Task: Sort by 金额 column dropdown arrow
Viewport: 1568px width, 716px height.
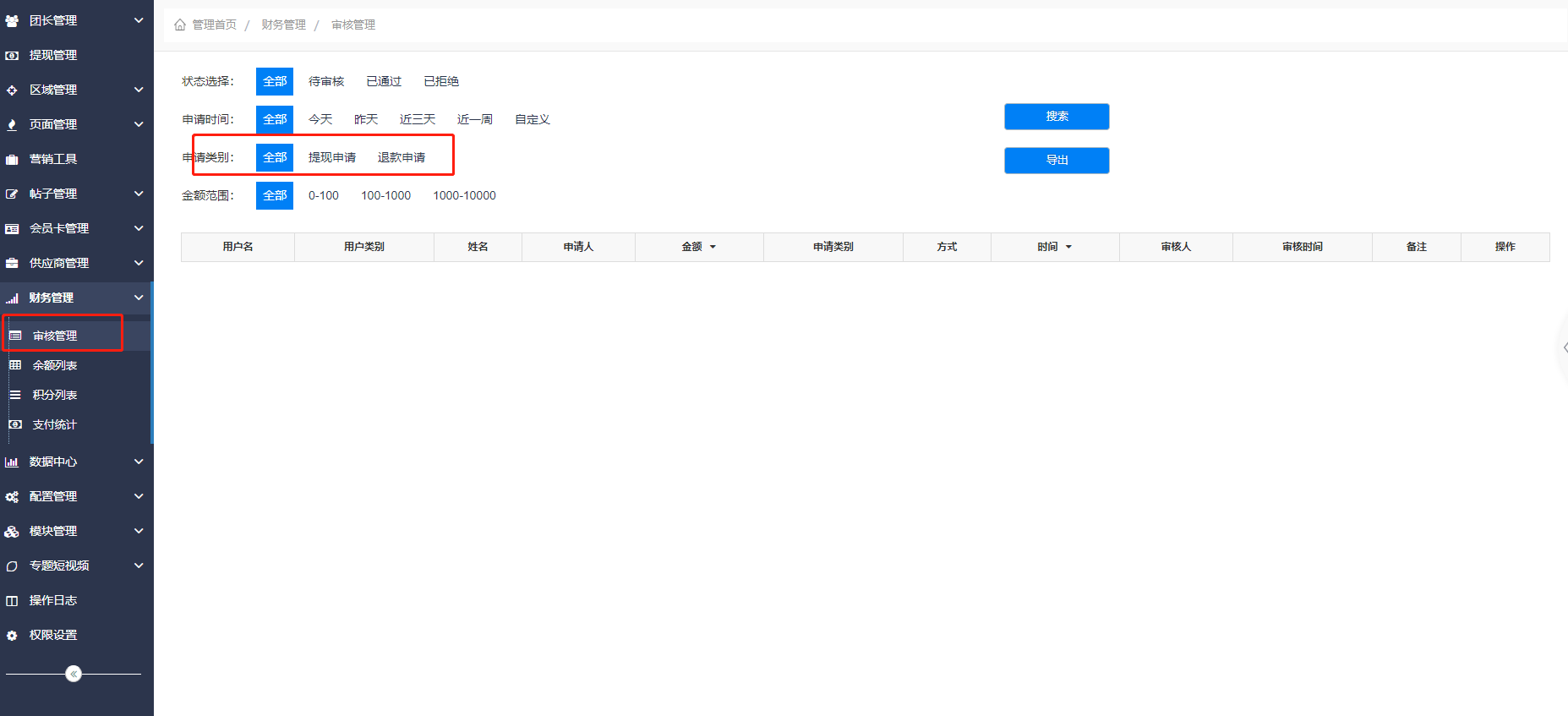Action: [x=713, y=247]
